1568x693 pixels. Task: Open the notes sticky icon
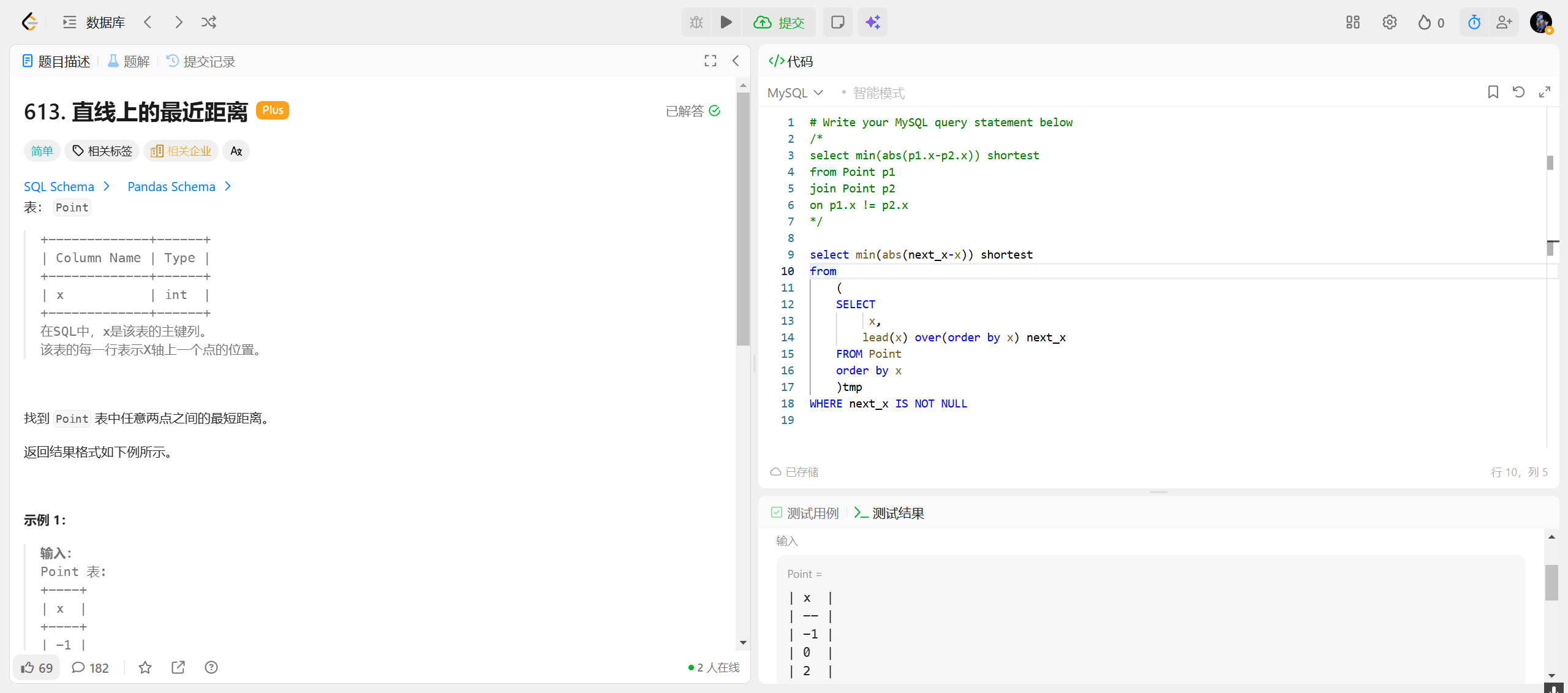coord(837,23)
